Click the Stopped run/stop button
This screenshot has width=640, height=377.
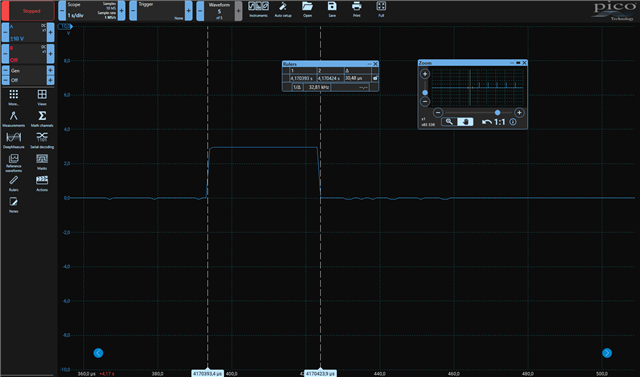28,11
